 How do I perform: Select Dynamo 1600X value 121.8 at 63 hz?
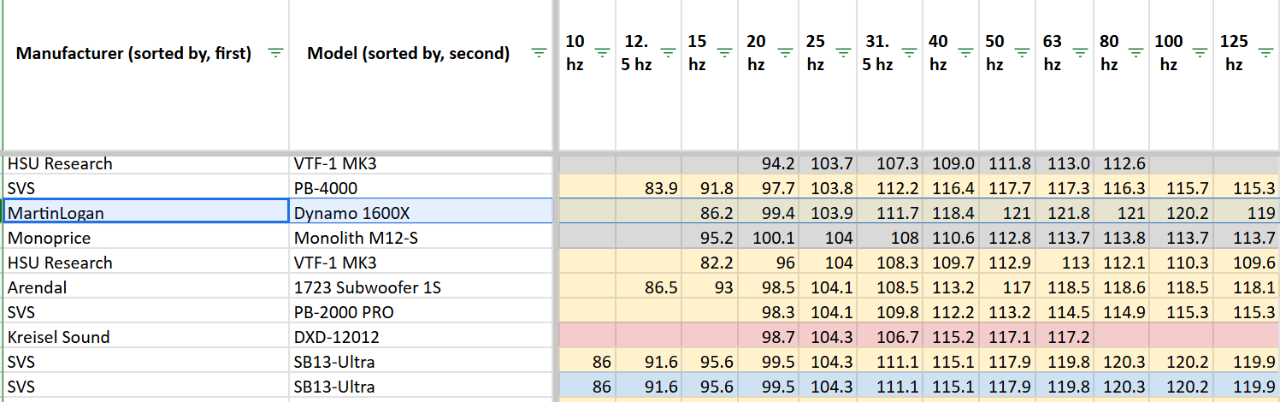(x=1066, y=212)
